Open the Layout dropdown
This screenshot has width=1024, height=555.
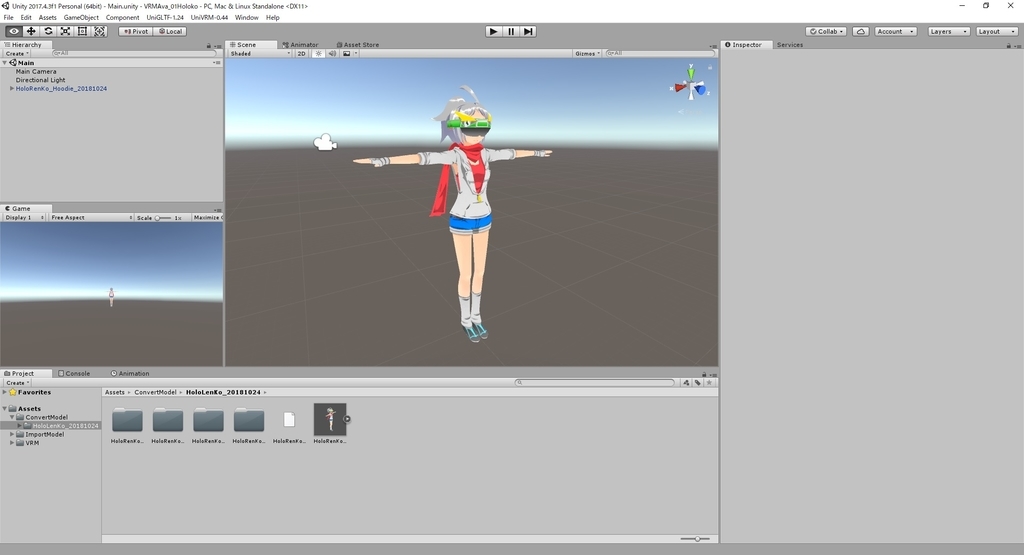(x=996, y=31)
